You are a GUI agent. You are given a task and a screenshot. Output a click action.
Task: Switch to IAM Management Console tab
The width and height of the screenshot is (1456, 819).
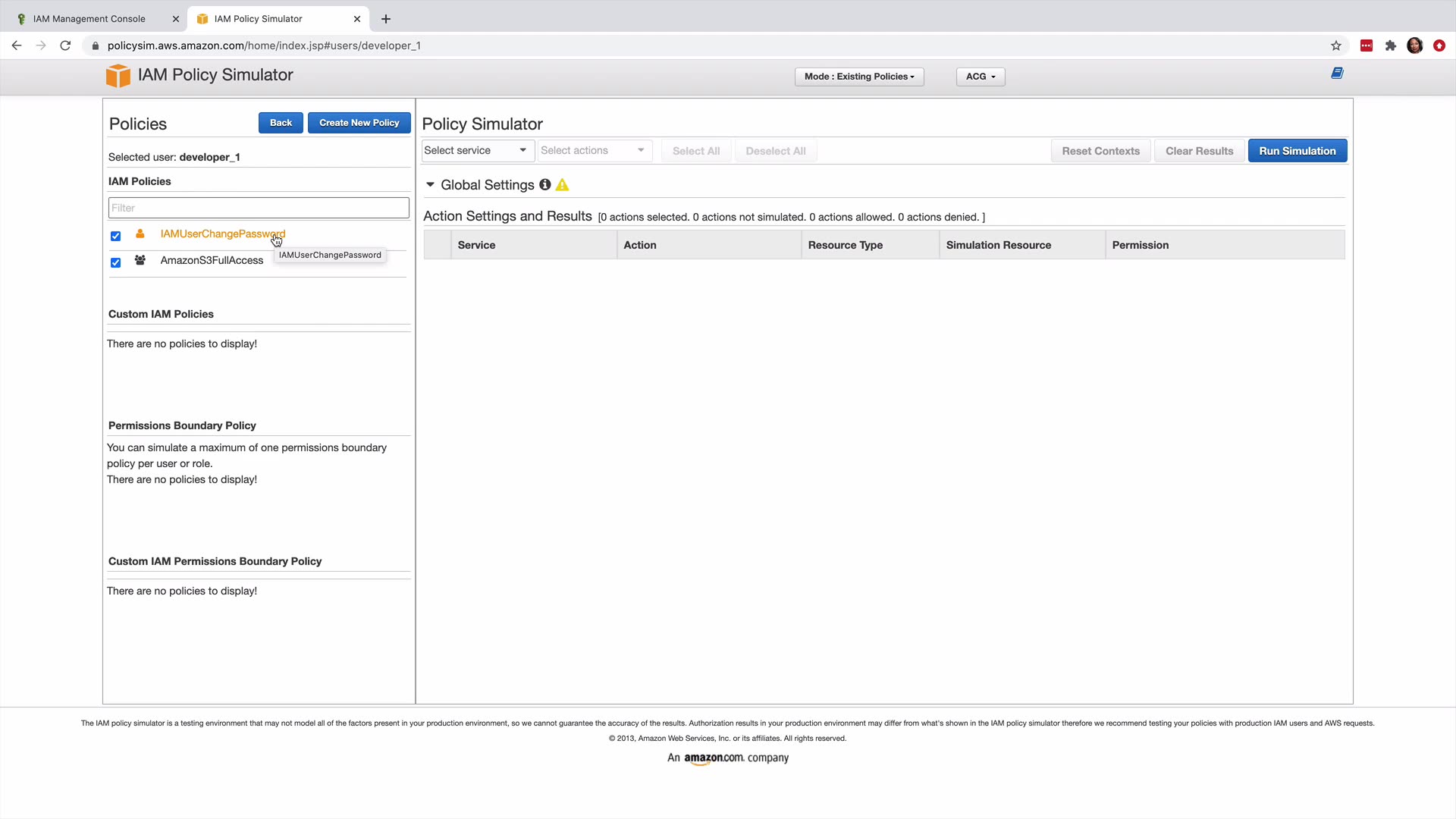89,19
